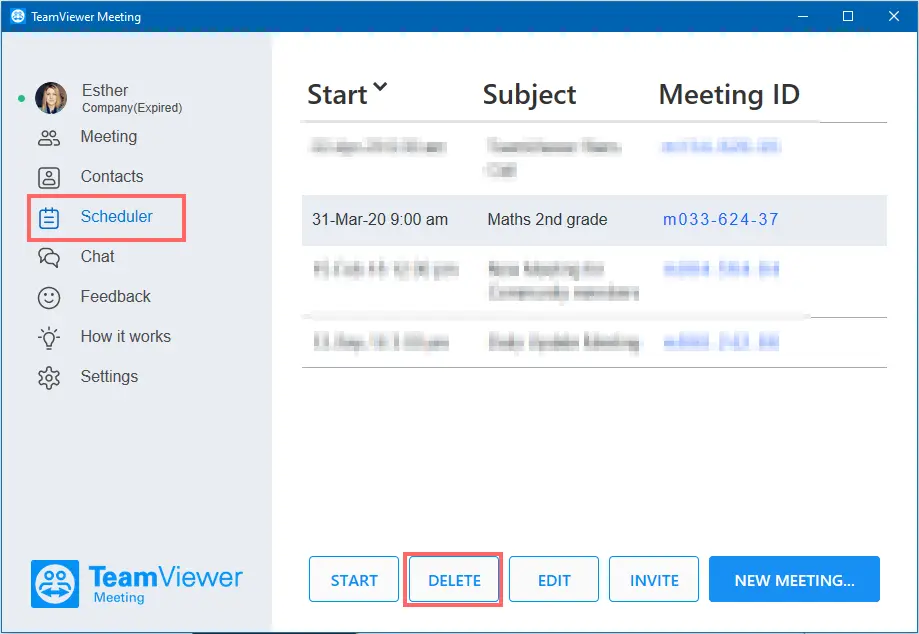The height and width of the screenshot is (634, 919).
Task: Click the INVITE button
Action: 654,580
